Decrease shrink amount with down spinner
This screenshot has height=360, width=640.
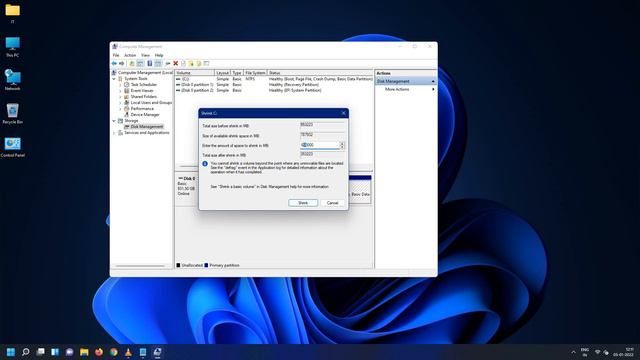(x=342, y=147)
